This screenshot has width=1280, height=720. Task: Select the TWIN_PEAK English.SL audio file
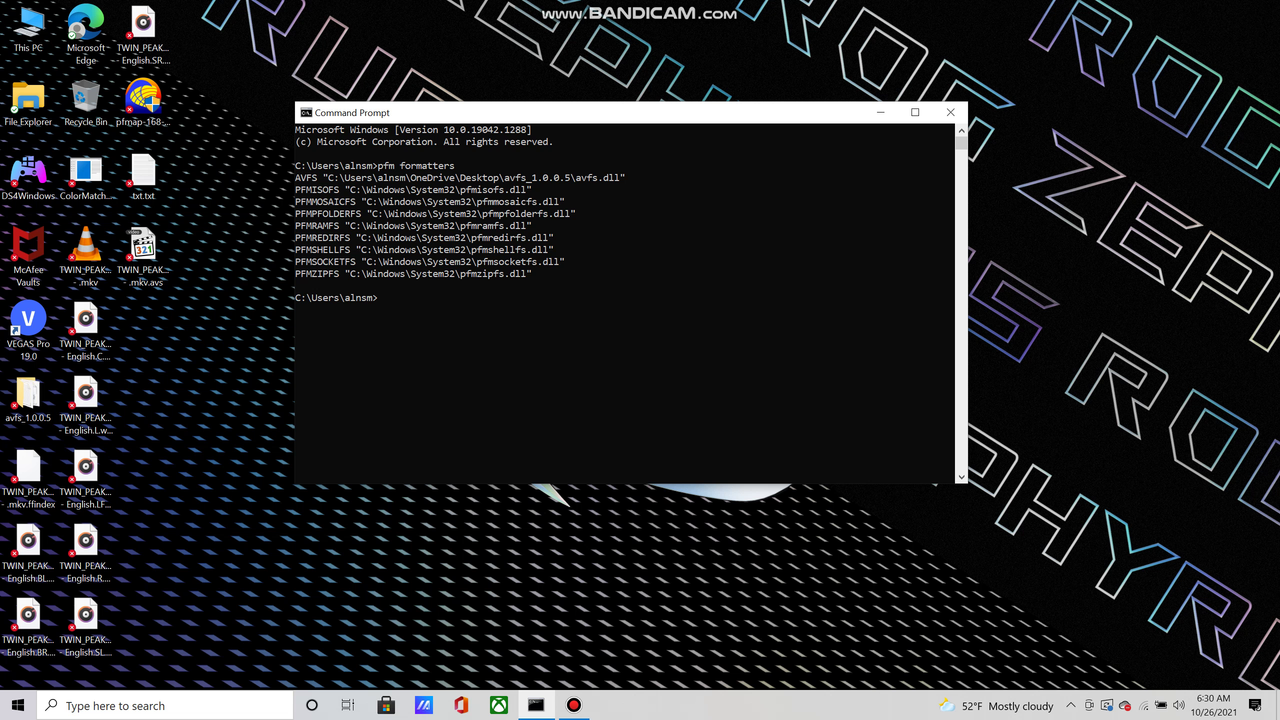click(86, 627)
